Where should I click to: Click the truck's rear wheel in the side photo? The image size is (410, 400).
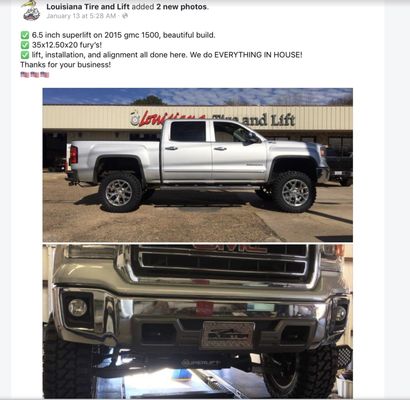click(x=120, y=192)
